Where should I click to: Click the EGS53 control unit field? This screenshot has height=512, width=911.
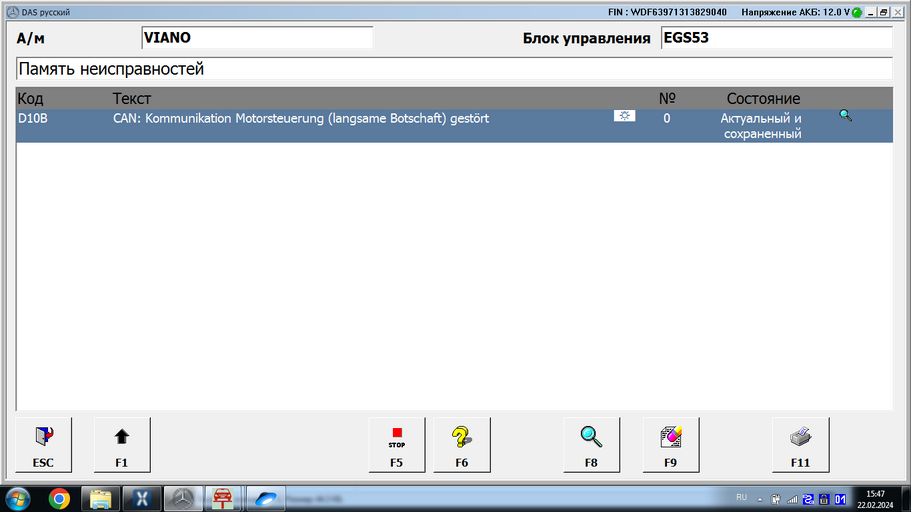pos(776,38)
